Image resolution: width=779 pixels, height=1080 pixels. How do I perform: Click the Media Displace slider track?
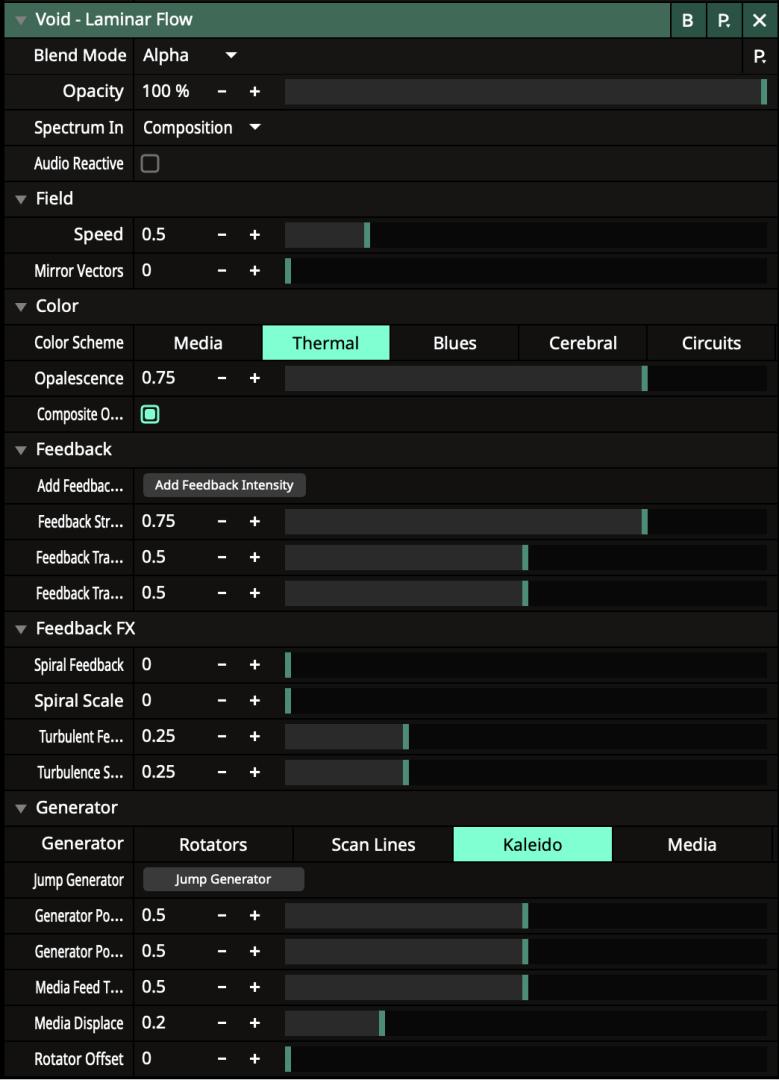click(526, 1023)
